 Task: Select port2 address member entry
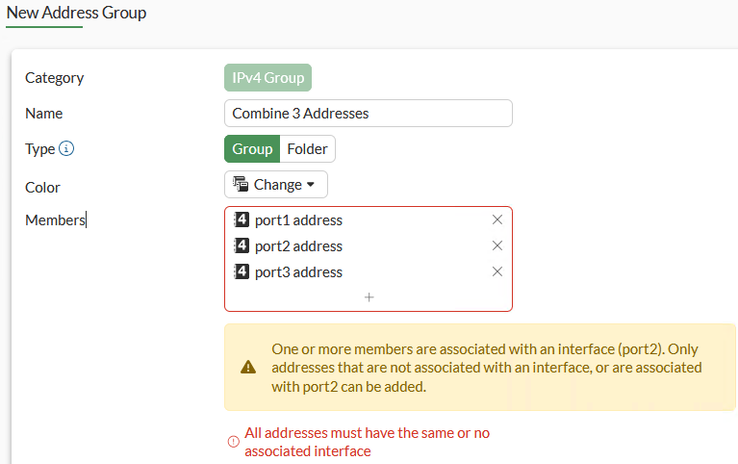coord(298,246)
